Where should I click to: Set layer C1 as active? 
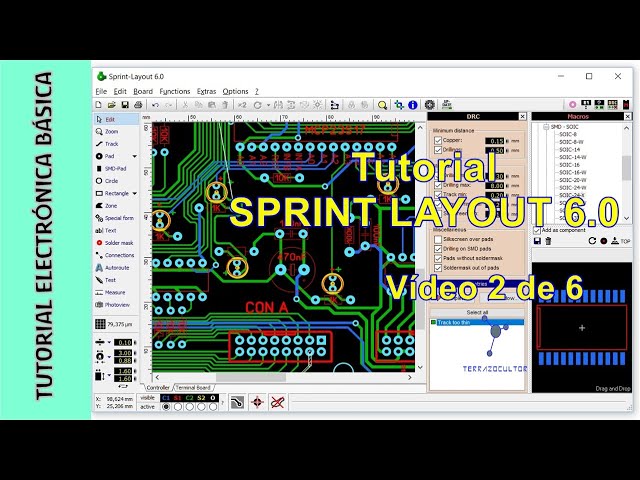tap(166, 407)
